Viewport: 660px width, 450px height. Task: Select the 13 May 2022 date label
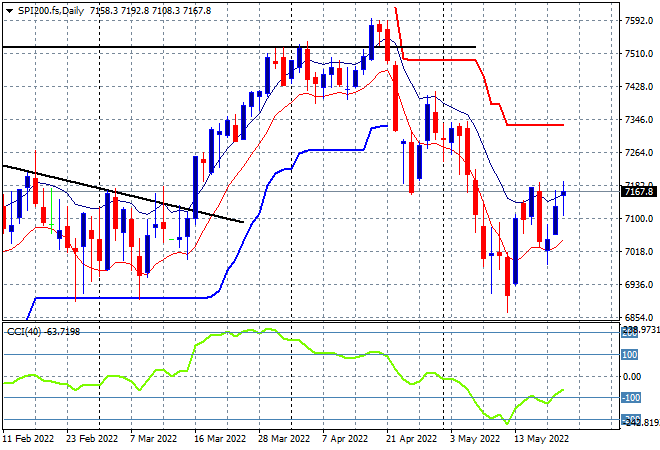(541, 439)
